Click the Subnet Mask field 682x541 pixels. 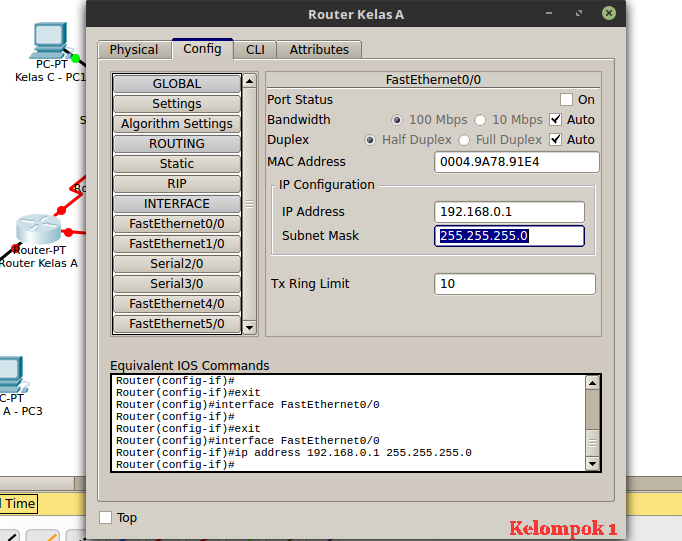509,236
